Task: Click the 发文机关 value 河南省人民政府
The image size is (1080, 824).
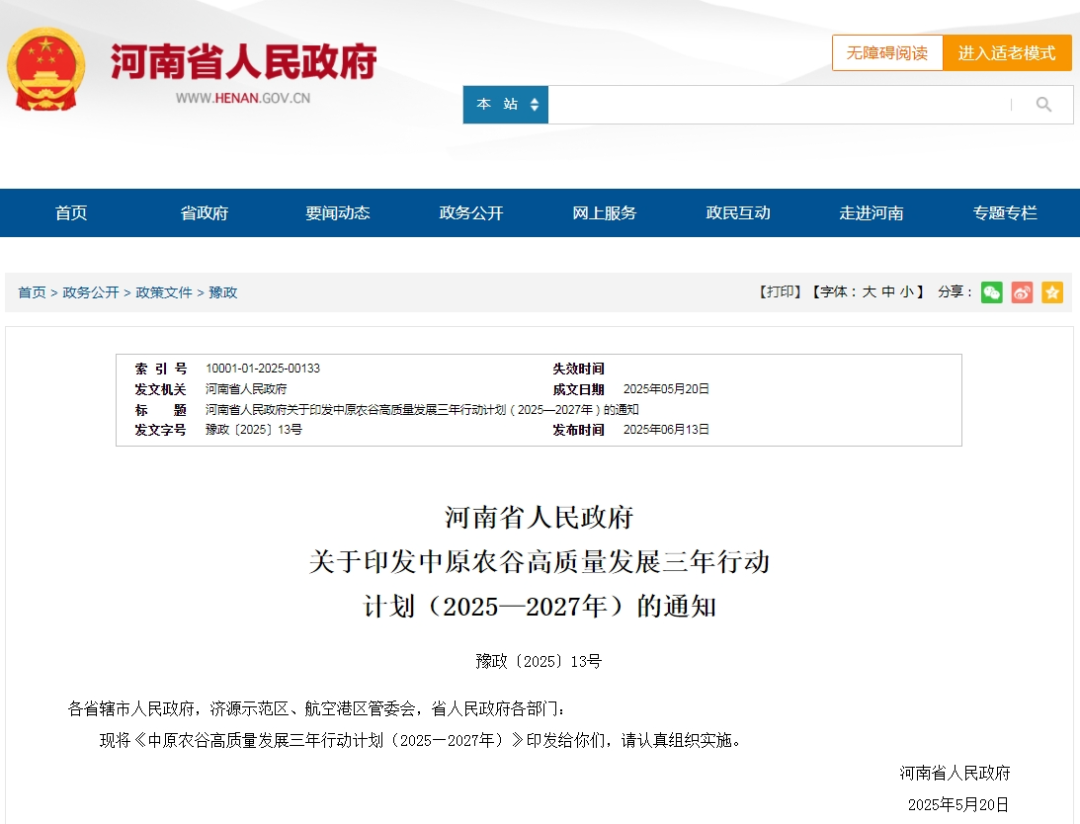Action: pos(246,389)
